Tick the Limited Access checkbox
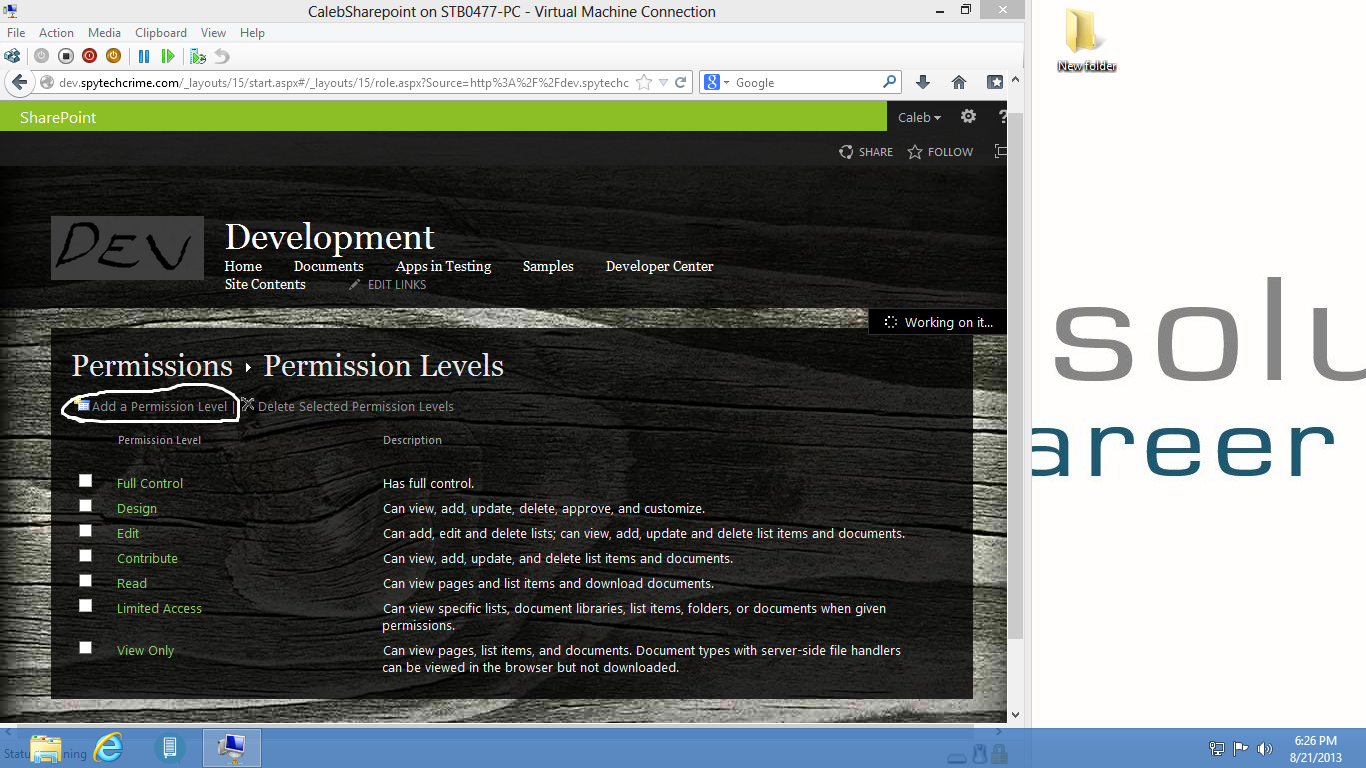Screen dimensions: 1366x768 [x=86, y=606]
